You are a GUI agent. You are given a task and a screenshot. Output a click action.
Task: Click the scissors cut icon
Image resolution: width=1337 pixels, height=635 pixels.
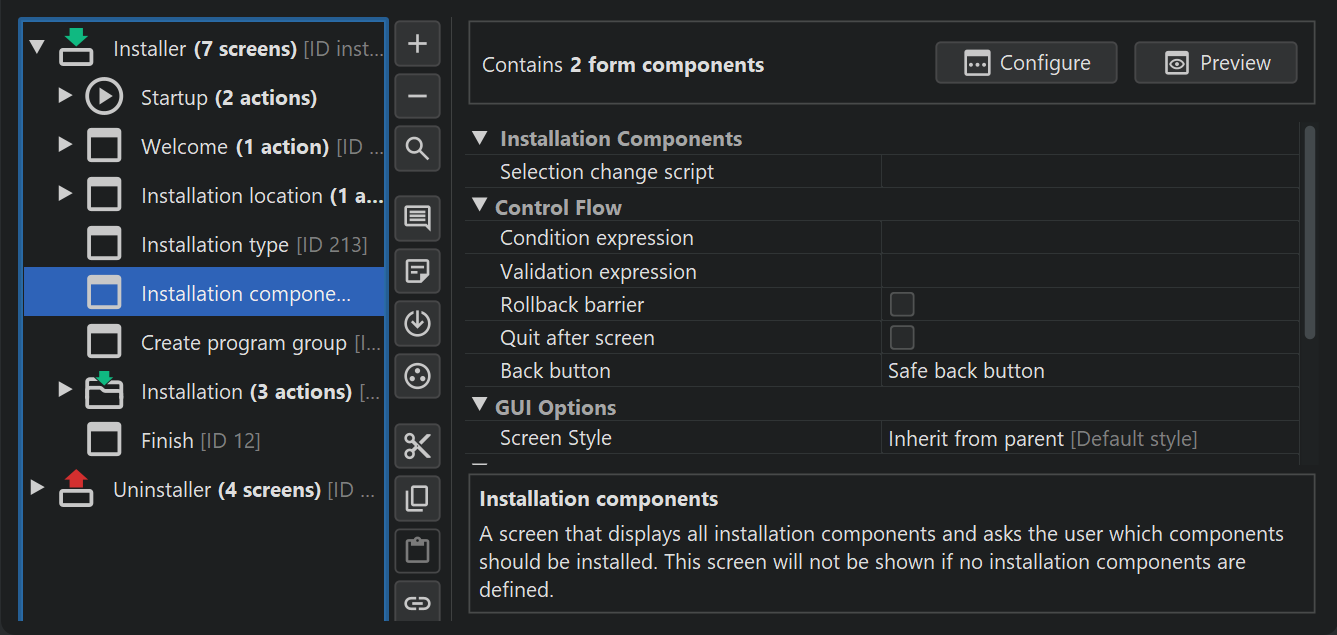[418, 446]
